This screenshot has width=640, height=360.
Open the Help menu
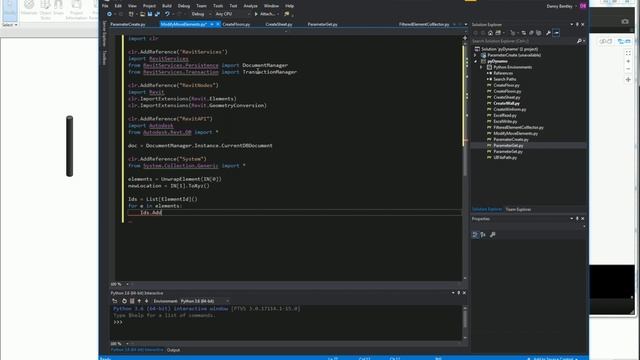click(289, 6)
